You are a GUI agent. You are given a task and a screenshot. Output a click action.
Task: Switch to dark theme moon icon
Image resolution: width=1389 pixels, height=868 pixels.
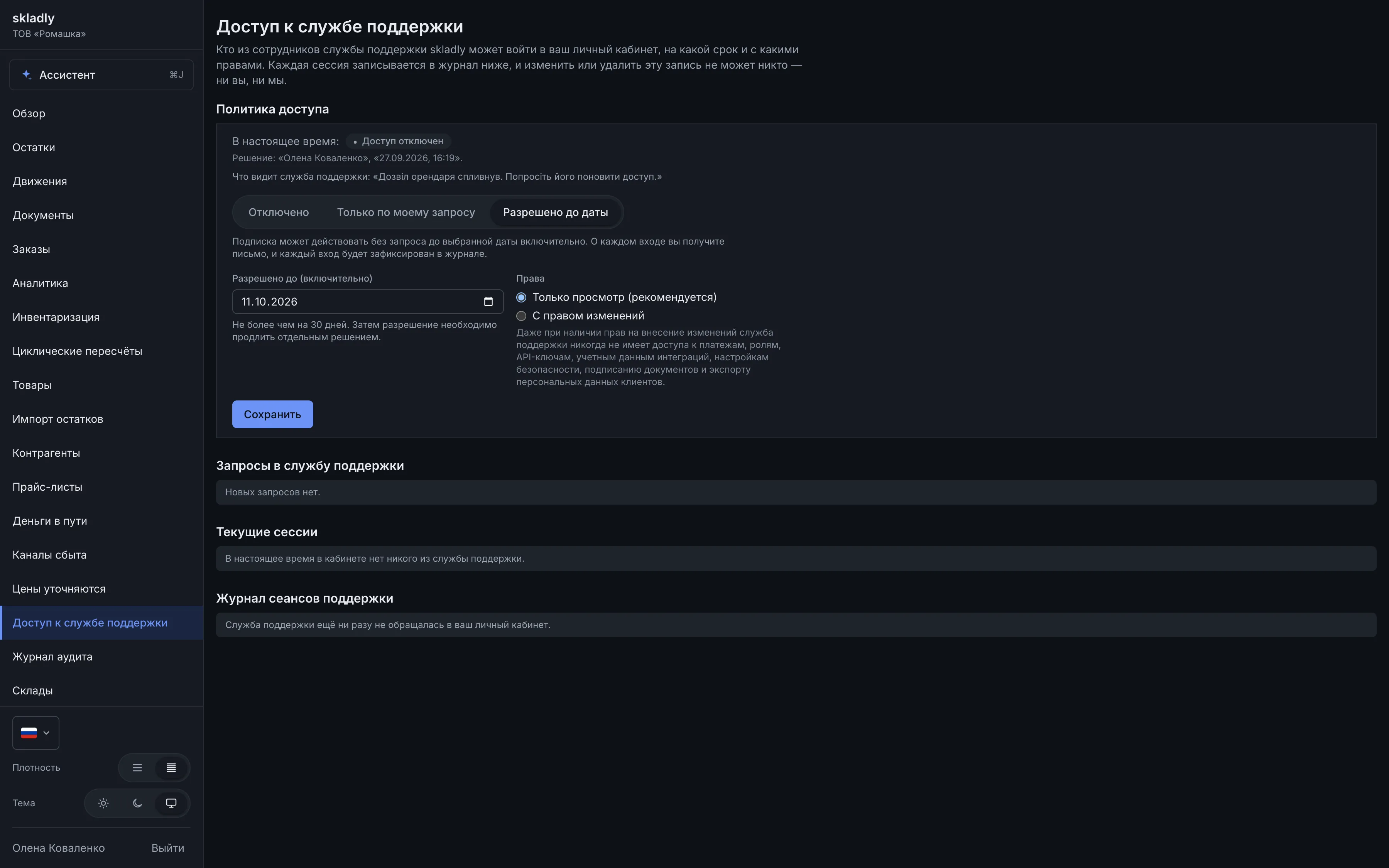click(137, 803)
